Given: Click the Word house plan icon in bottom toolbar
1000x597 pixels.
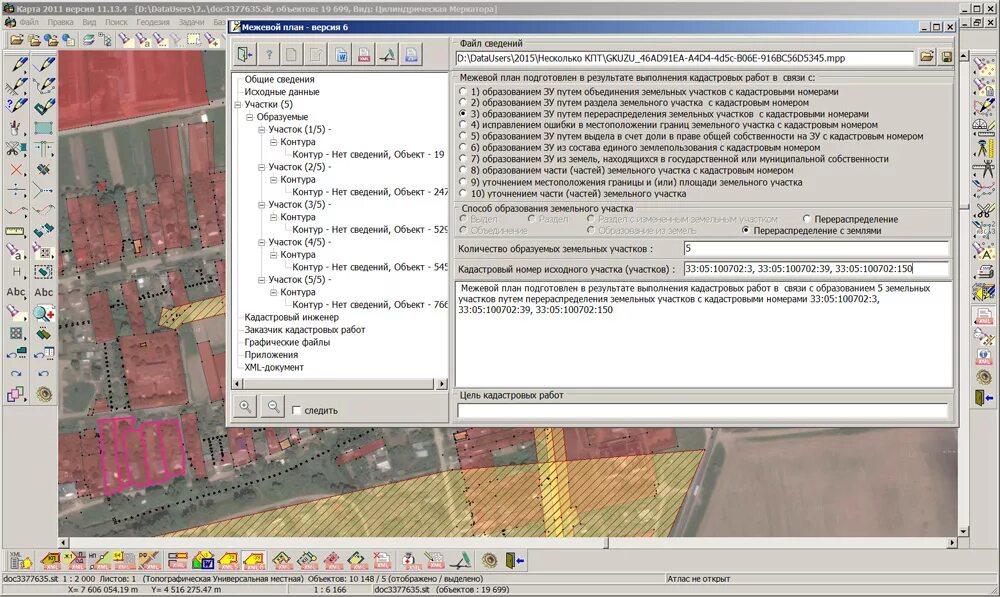Looking at the screenshot, I should coord(203,561).
